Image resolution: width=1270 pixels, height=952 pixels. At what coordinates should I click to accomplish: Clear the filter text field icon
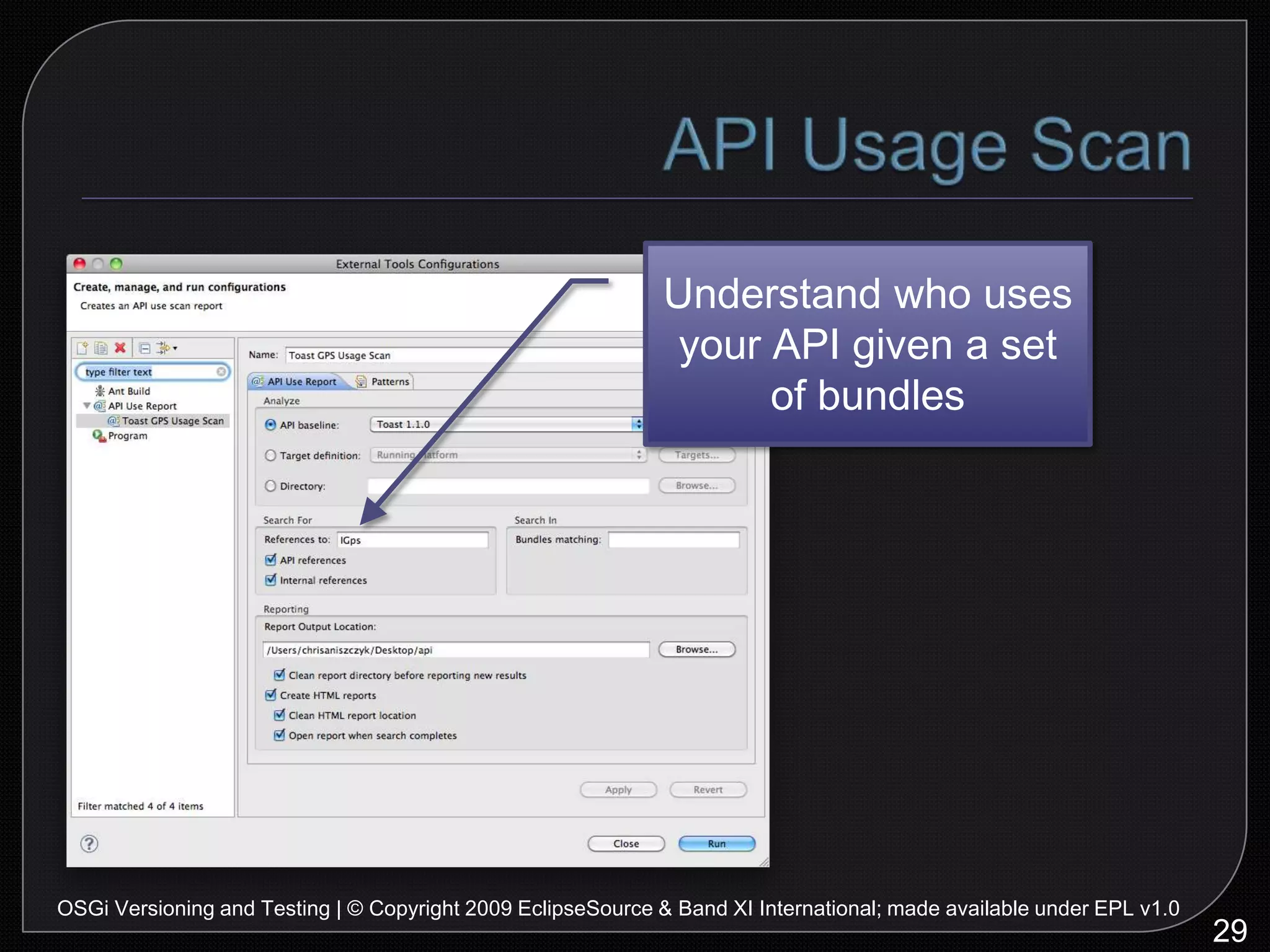click(221, 372)
